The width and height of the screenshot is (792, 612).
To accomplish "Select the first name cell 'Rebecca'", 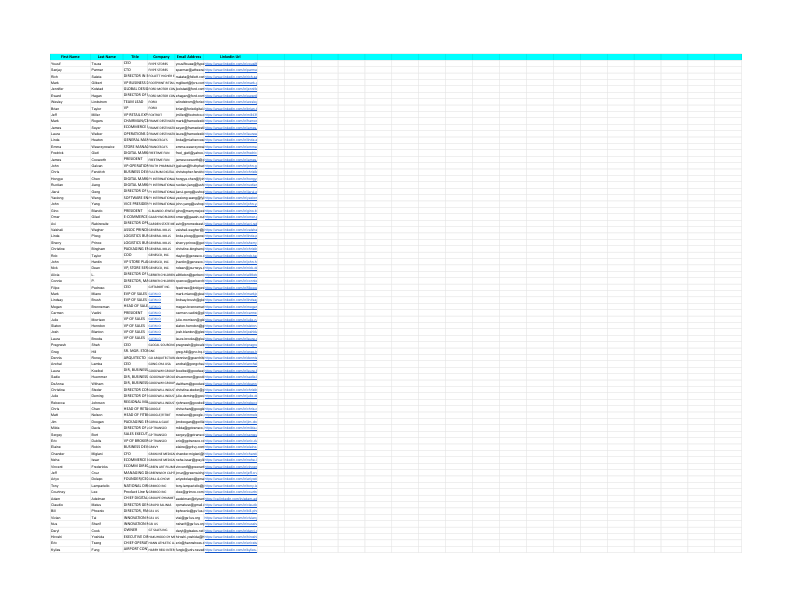I will tap(70, 402).
